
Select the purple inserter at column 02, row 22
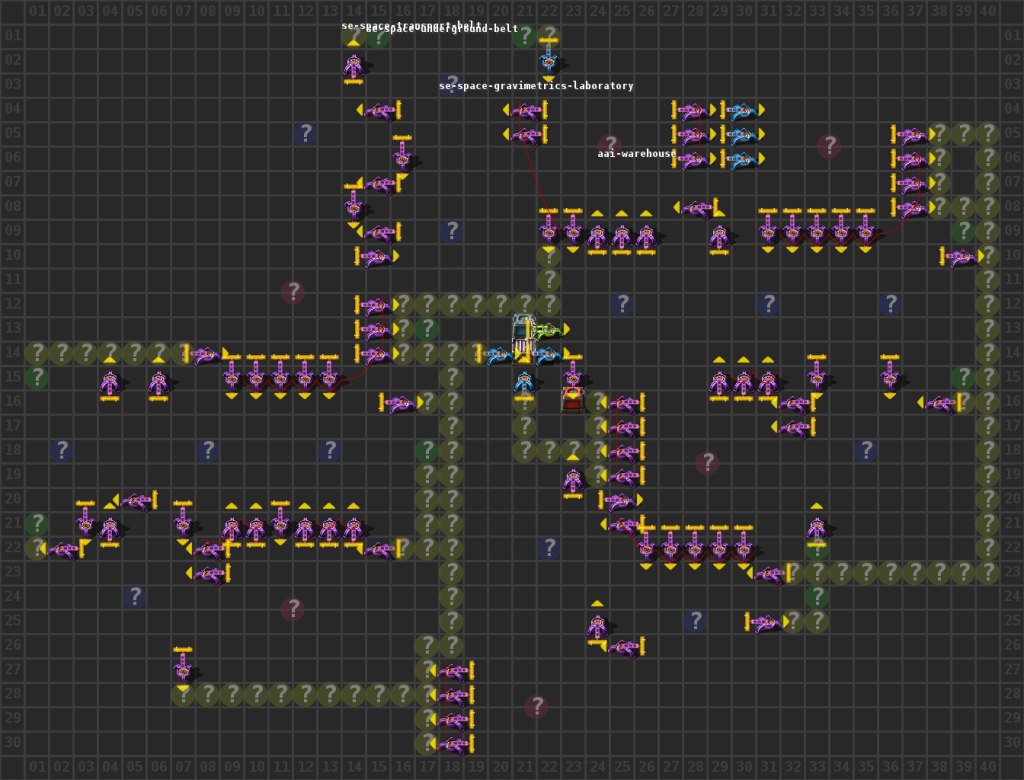pyautogui.click(x=61, y=549)
